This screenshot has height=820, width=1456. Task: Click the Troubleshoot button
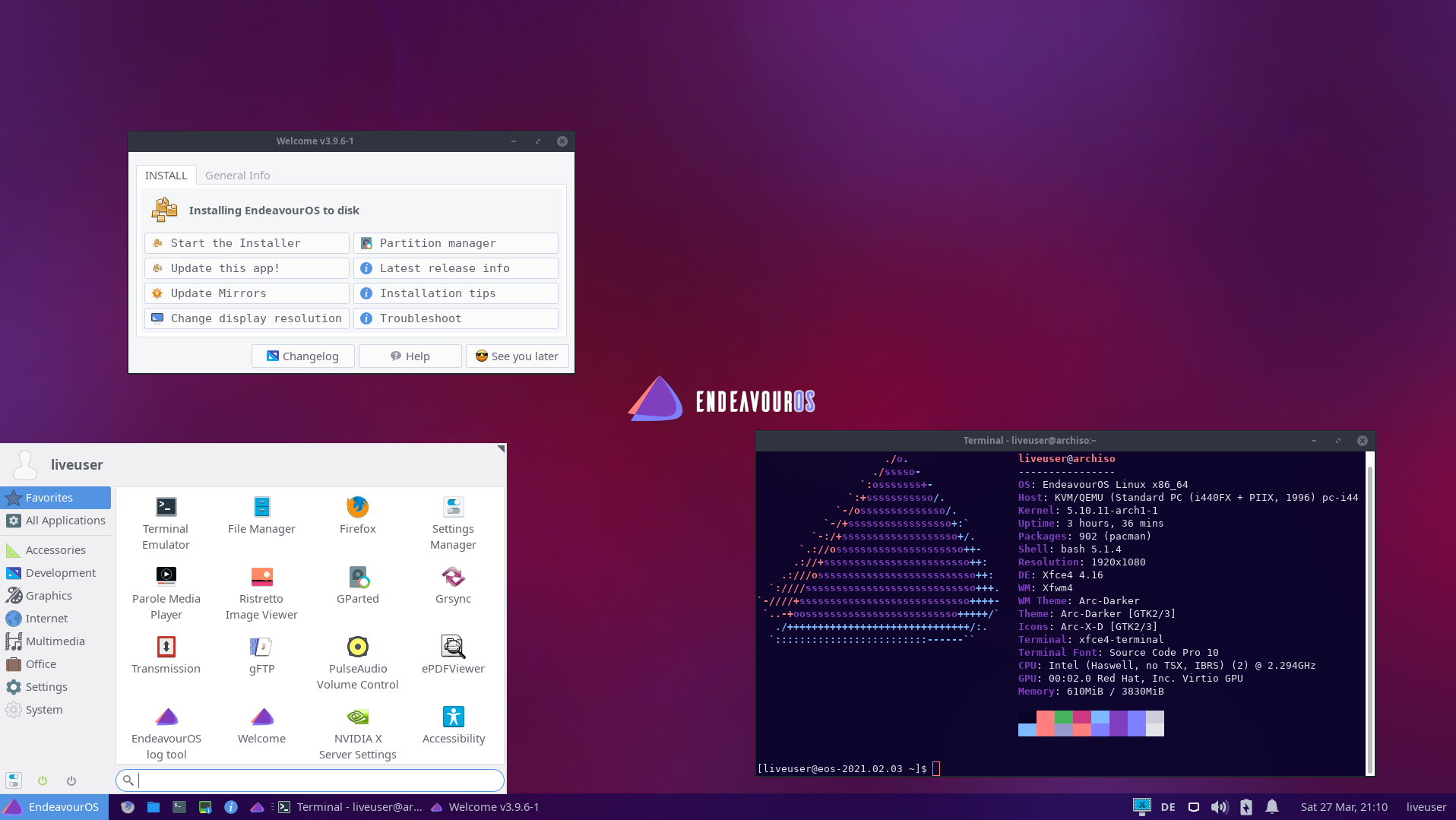(456, 318)
